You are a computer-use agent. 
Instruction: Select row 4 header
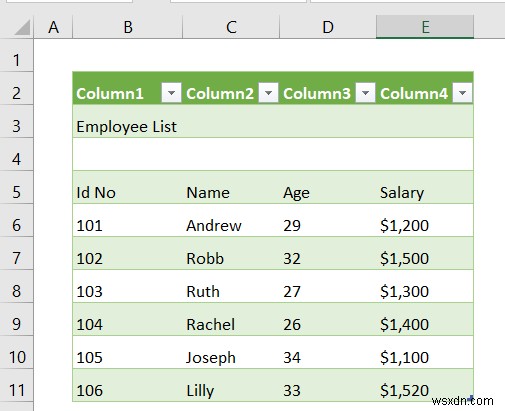[x=16, y=154]
